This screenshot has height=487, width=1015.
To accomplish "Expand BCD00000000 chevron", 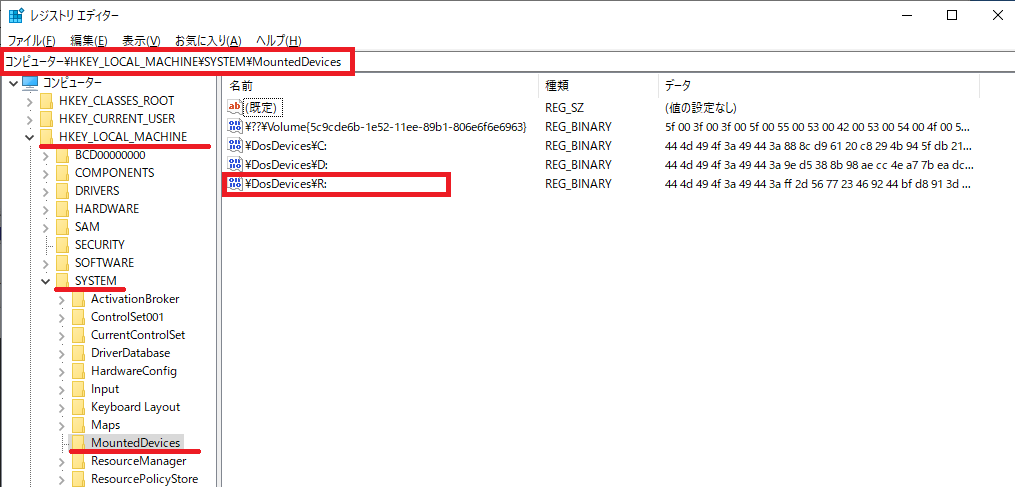I will tap(45, 155).
